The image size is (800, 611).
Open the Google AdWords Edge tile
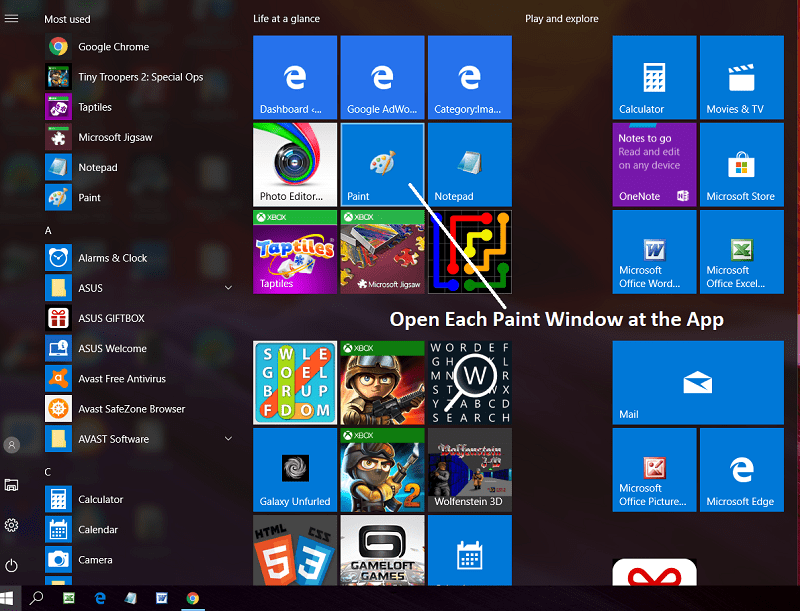[x=382, y=77]
